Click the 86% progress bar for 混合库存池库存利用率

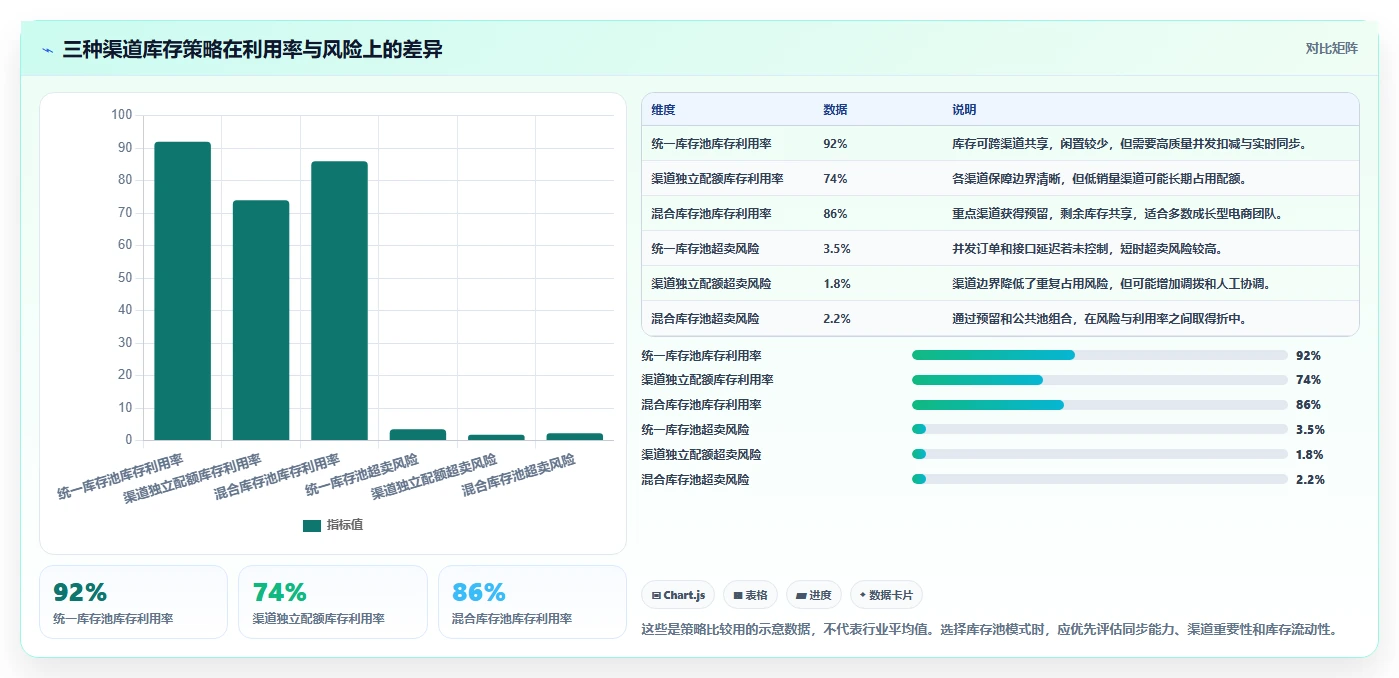pyautogui.click(x=1100, y=405)
